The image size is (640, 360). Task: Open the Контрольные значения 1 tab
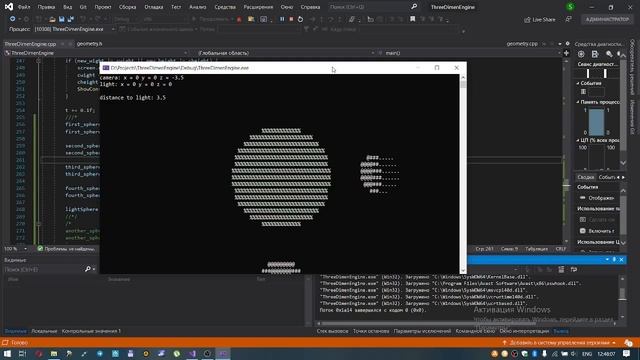91,331
